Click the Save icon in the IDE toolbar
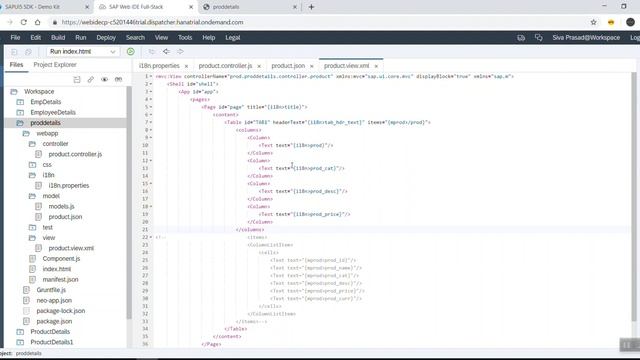 pos(14,52)
